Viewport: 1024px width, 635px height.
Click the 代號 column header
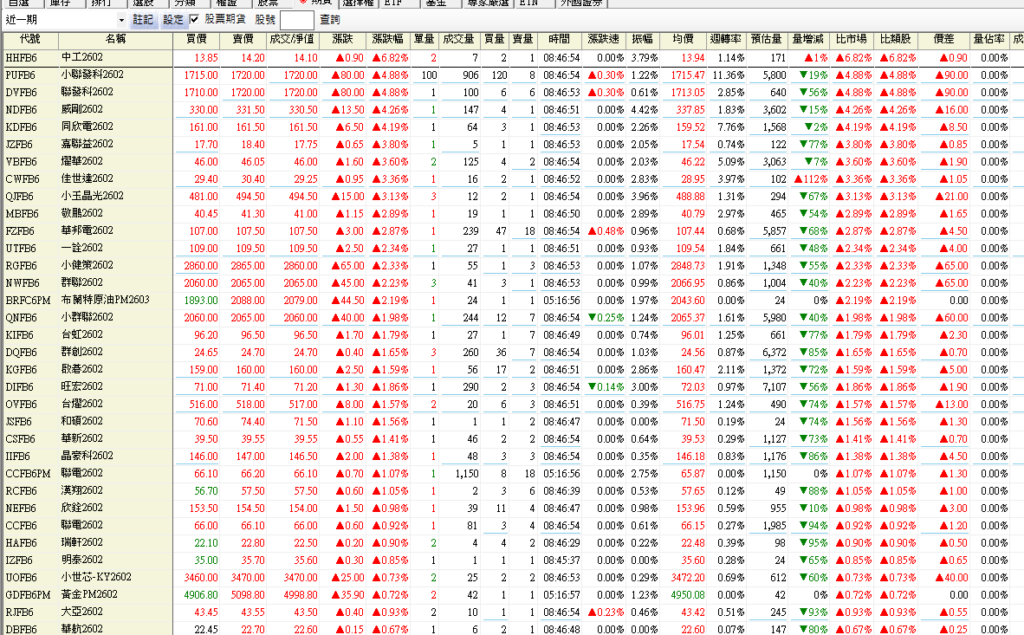click(x=30, y=39)
